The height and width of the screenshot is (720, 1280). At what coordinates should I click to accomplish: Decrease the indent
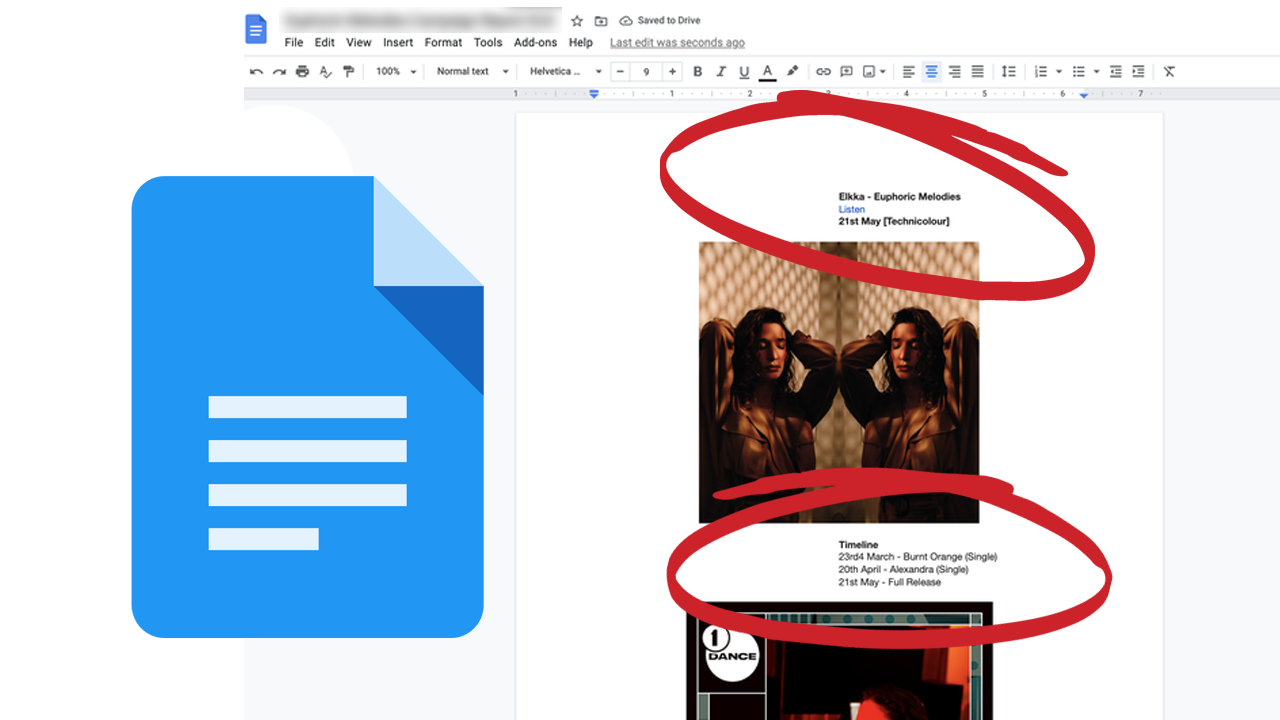[x=1116, y=72]
